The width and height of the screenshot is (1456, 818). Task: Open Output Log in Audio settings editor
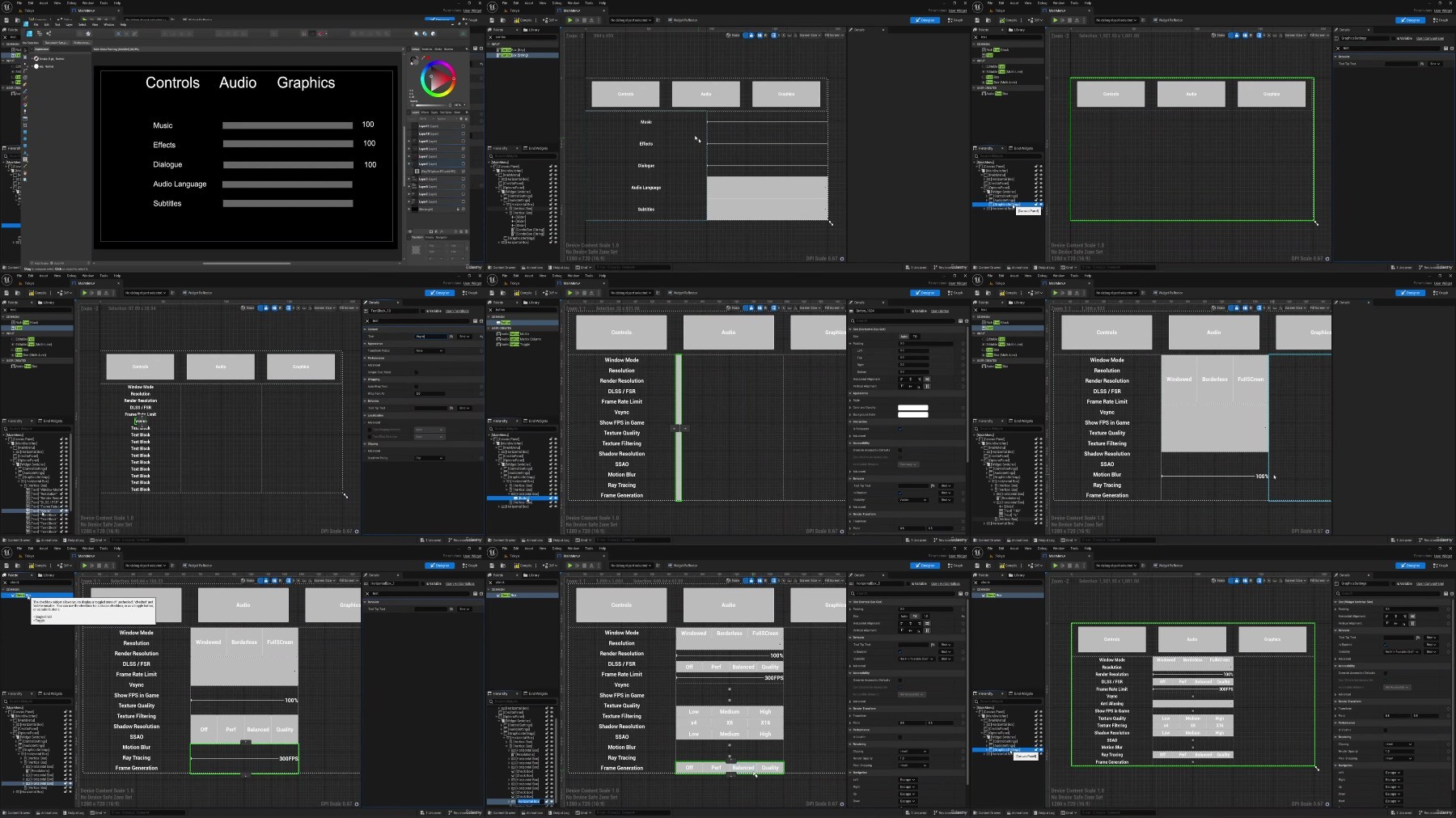point(559,268)
